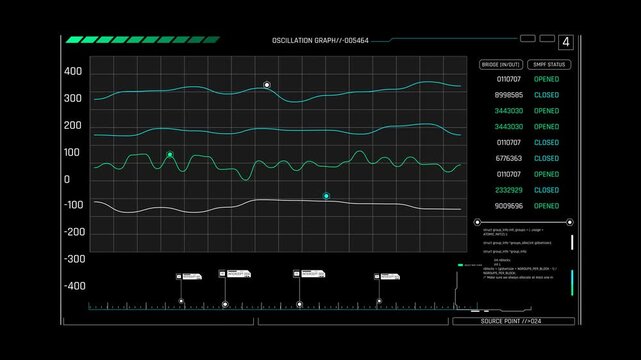The image size is (641, 360).
Task: Select third timeline marker circle from left
Action: (x=300, y=304)
